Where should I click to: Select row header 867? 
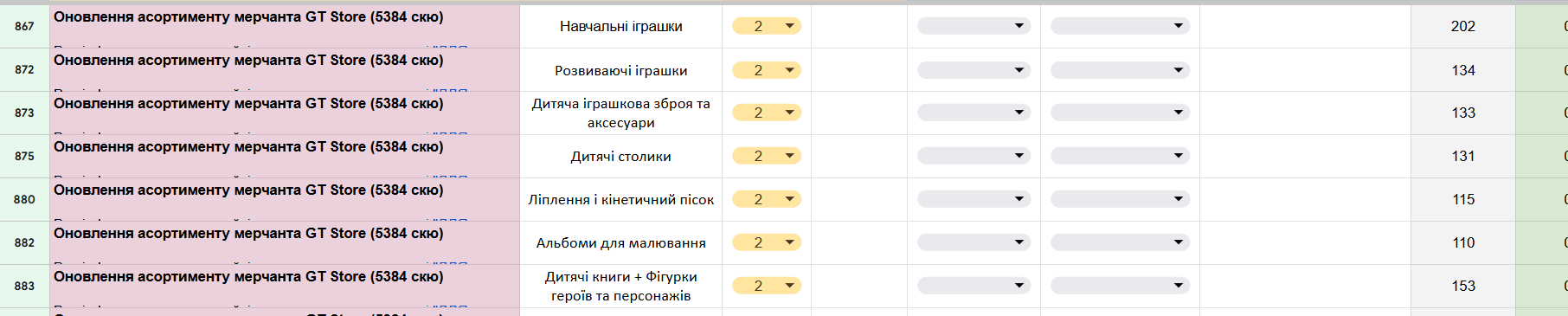[24, 26]
